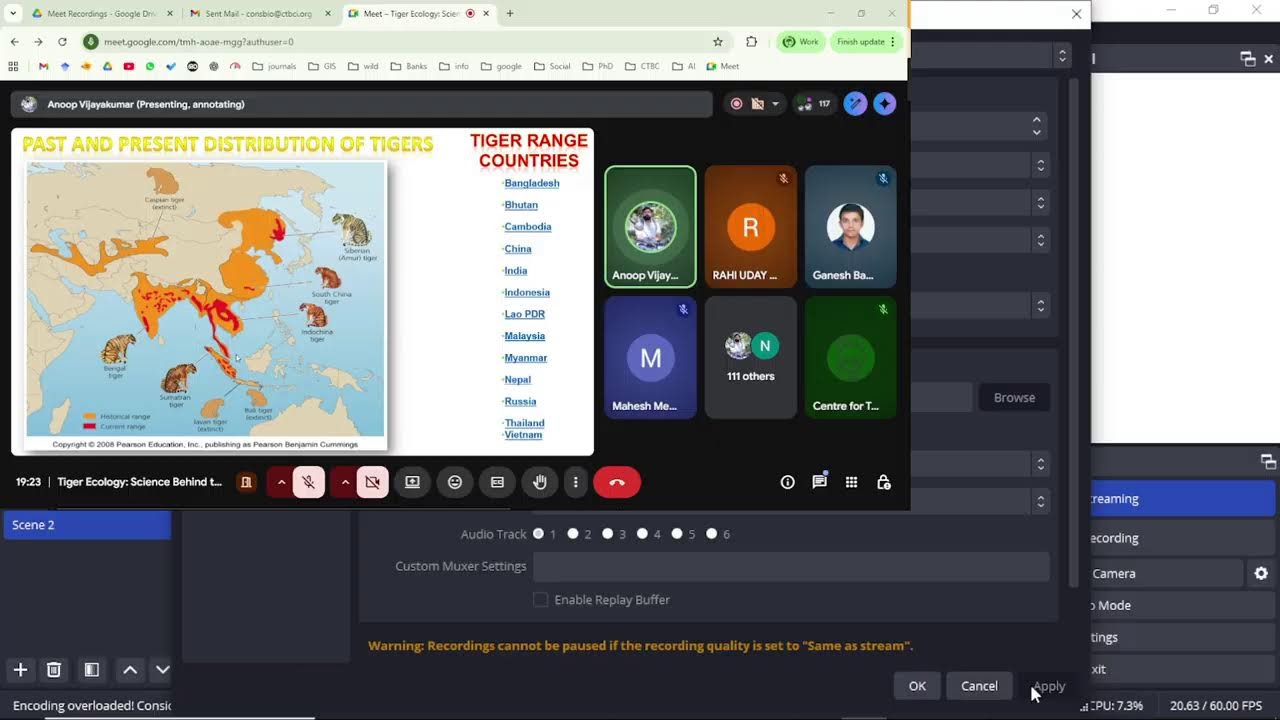The image size is (1280, 720).
Task: Click the 111 others participant tile
Action: tap(751, 357)
